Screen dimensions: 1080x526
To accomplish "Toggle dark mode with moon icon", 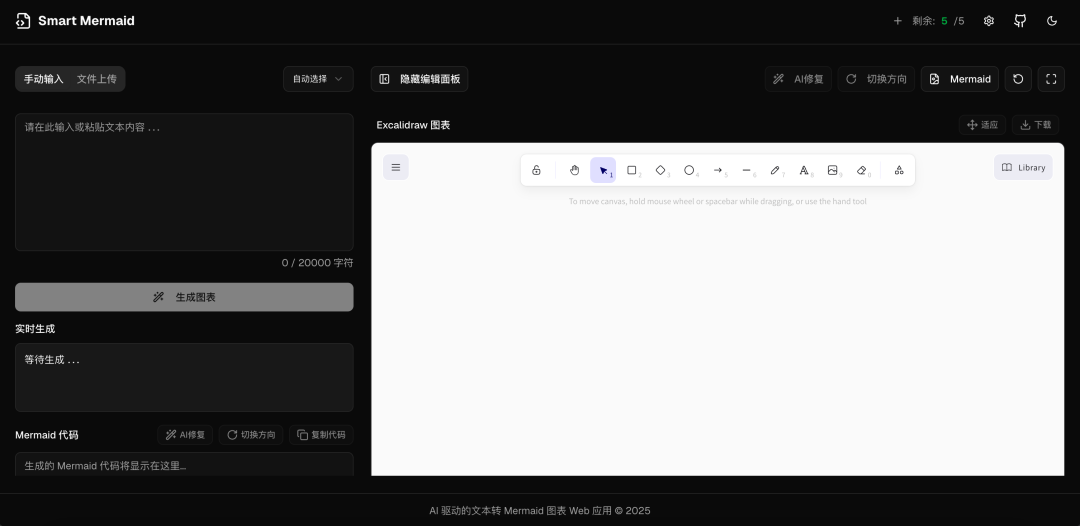I will tap(1052, 21).
